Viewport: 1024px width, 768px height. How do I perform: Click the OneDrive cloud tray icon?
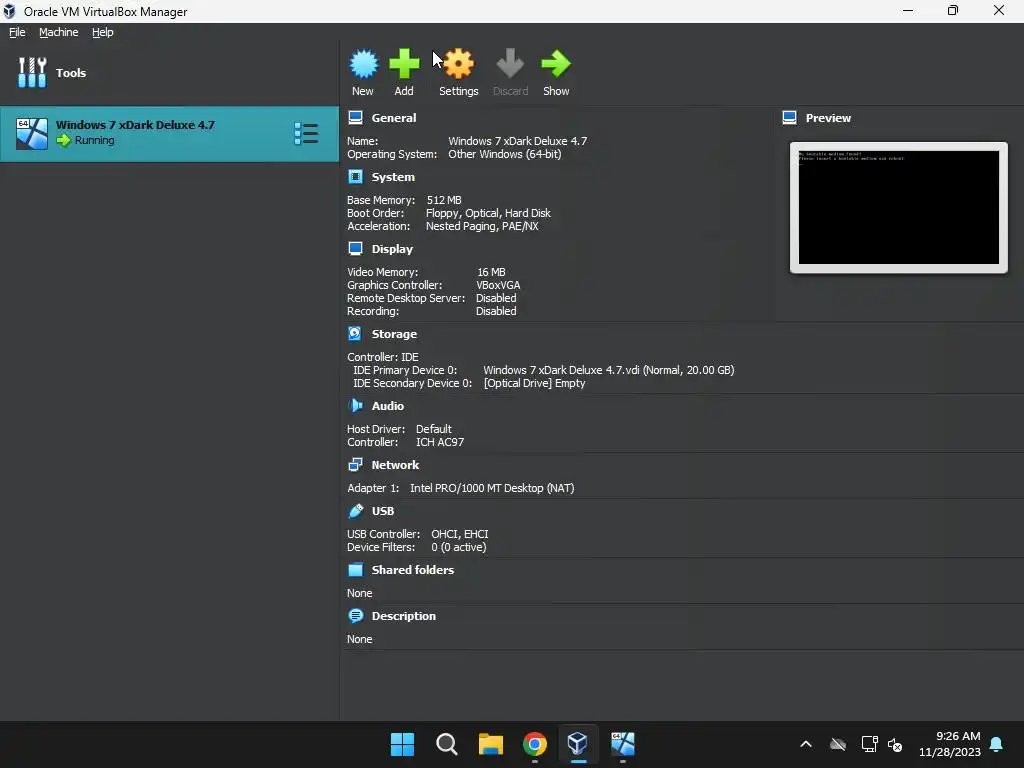[x=838, y=744]
